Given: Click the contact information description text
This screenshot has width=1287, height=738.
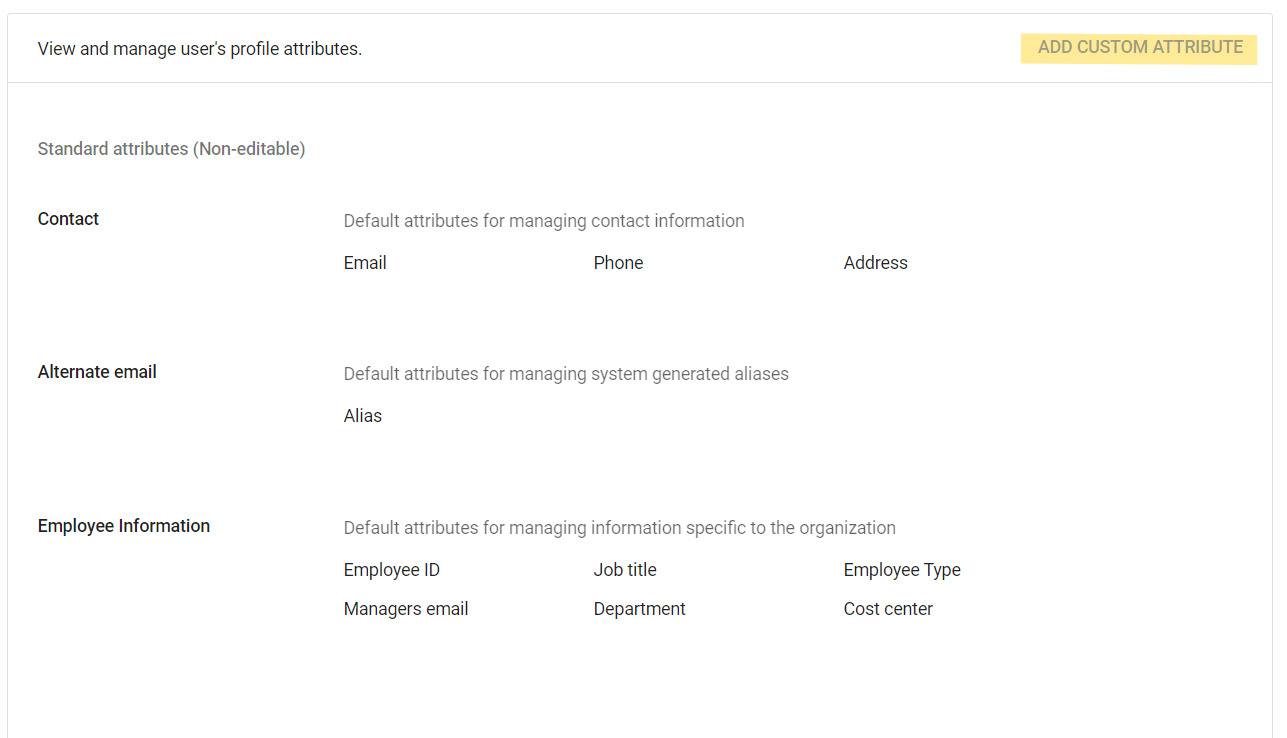Looking at the screenshot, I should click(544, 221).
